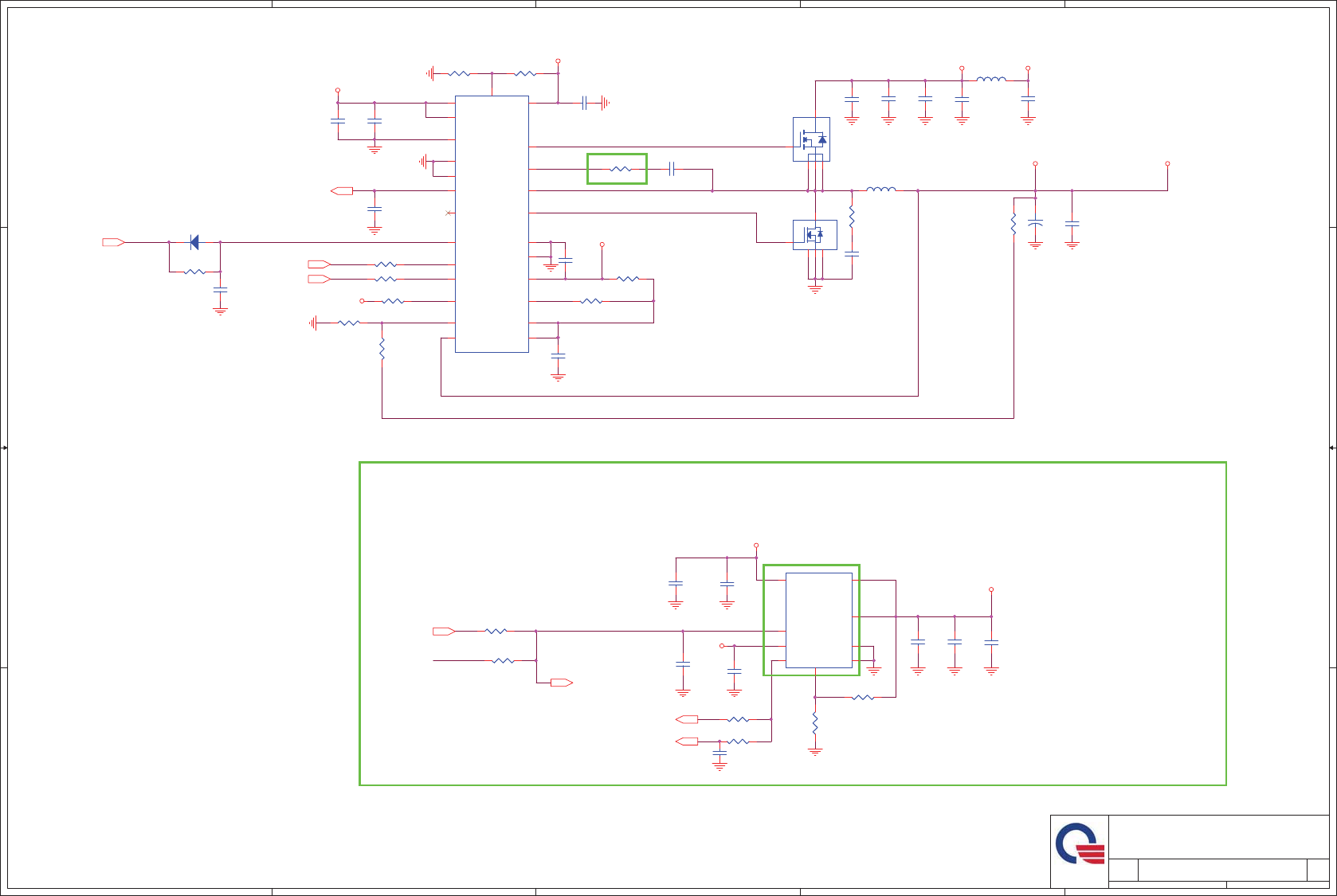This screenshot has height=896, width=1337.
Task: Select the vertical snubber resistor beside the low-side MOSFET
Action: 852,217
